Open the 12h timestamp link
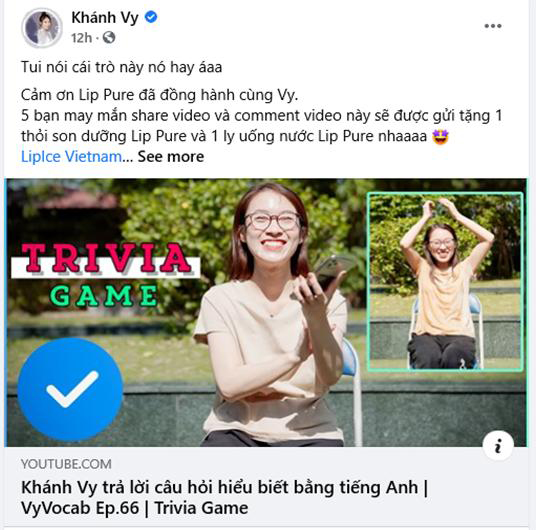 coord(81,38)
